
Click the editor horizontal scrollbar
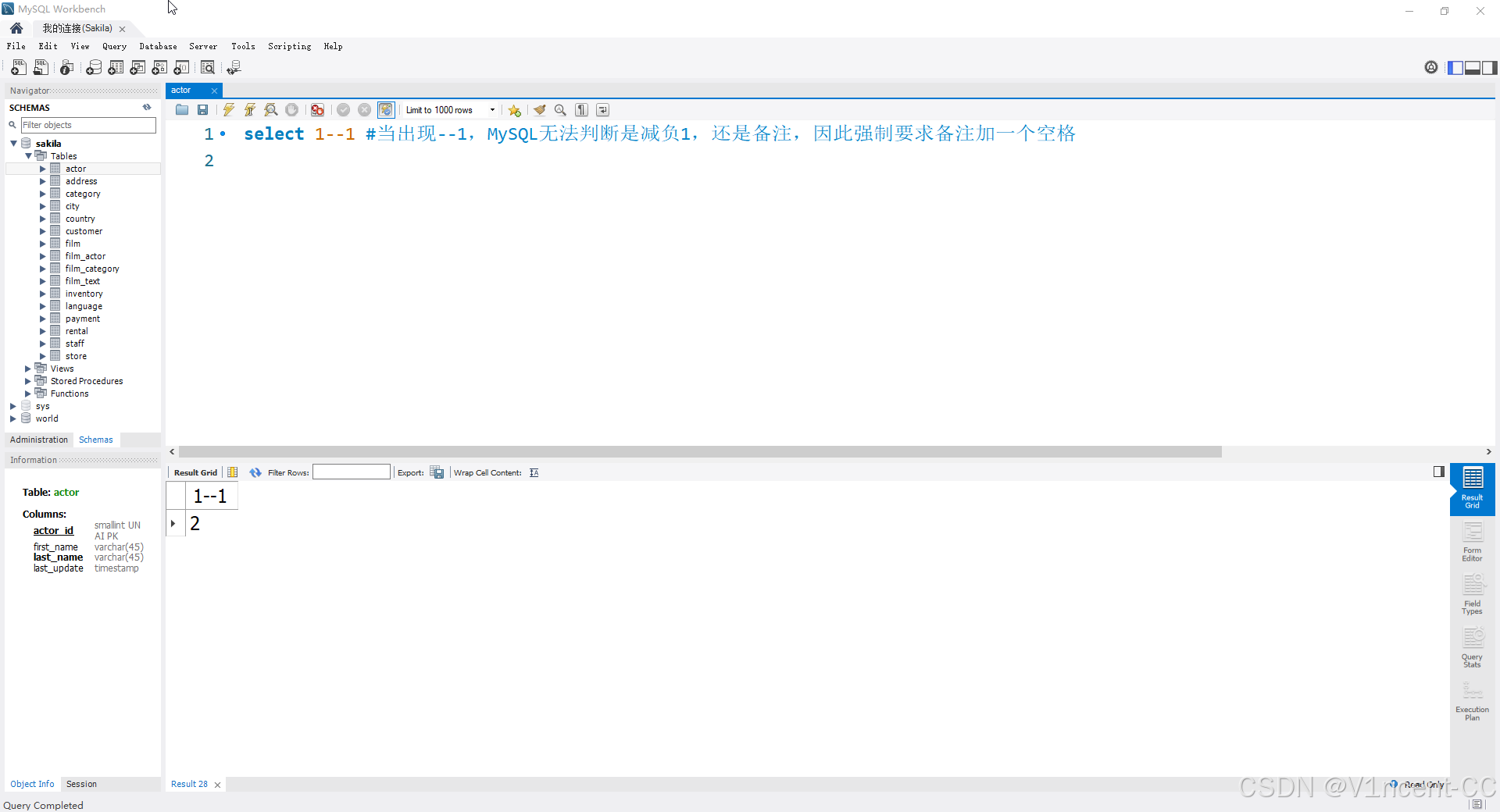pos(700,452)
